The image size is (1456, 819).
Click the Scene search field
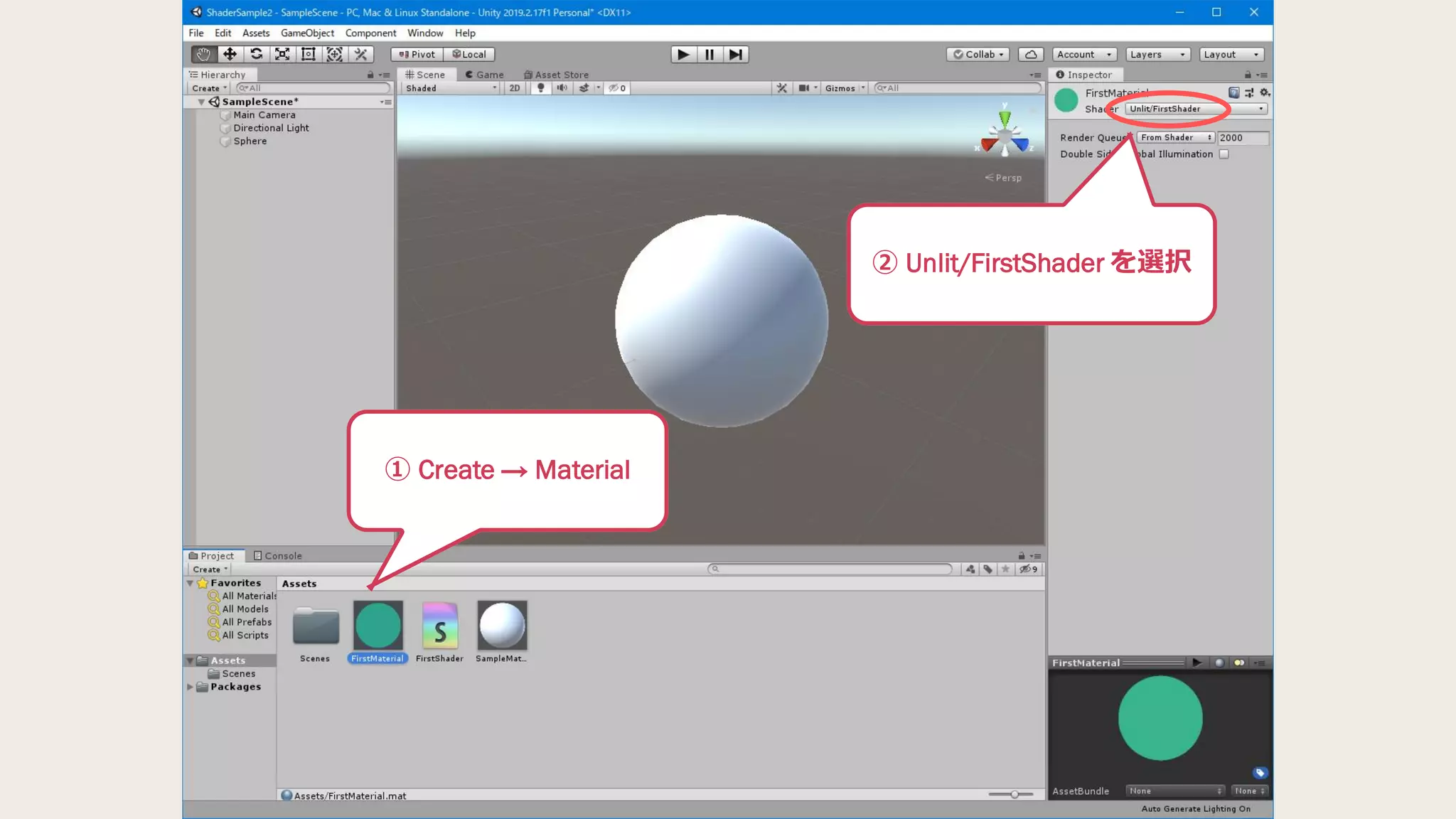point(957,88)
